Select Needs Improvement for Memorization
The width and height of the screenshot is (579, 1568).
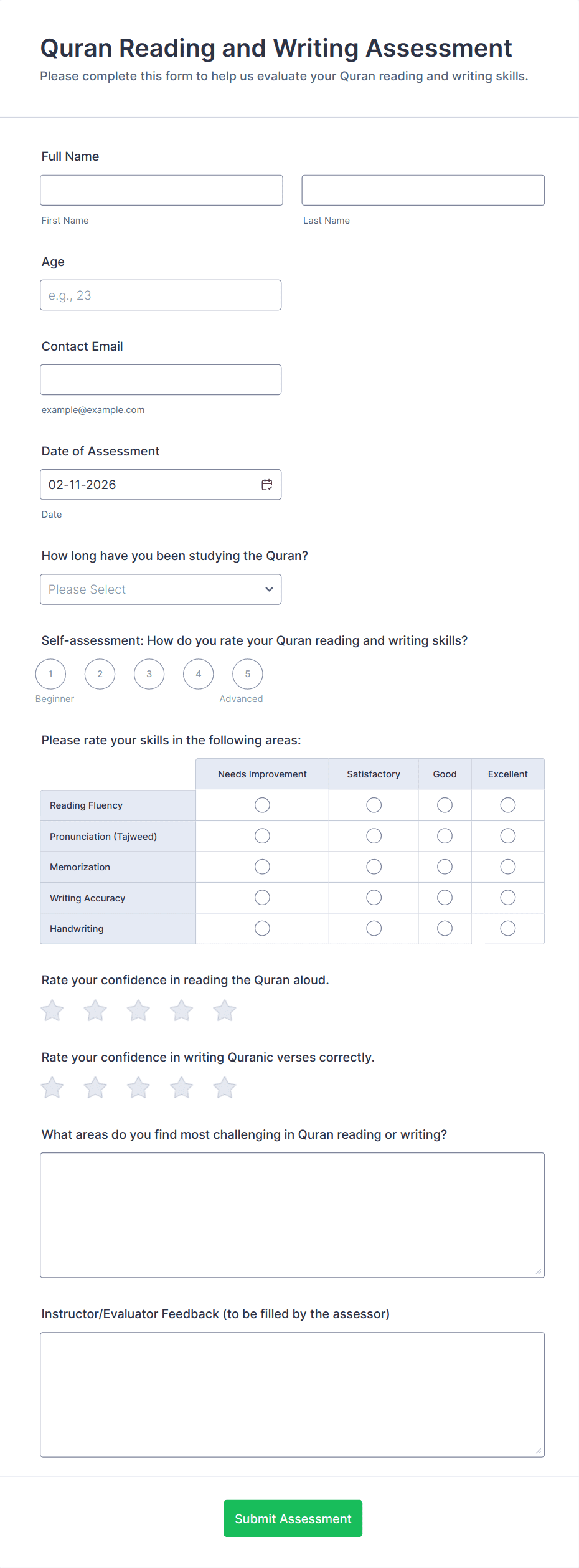(262, 867)
